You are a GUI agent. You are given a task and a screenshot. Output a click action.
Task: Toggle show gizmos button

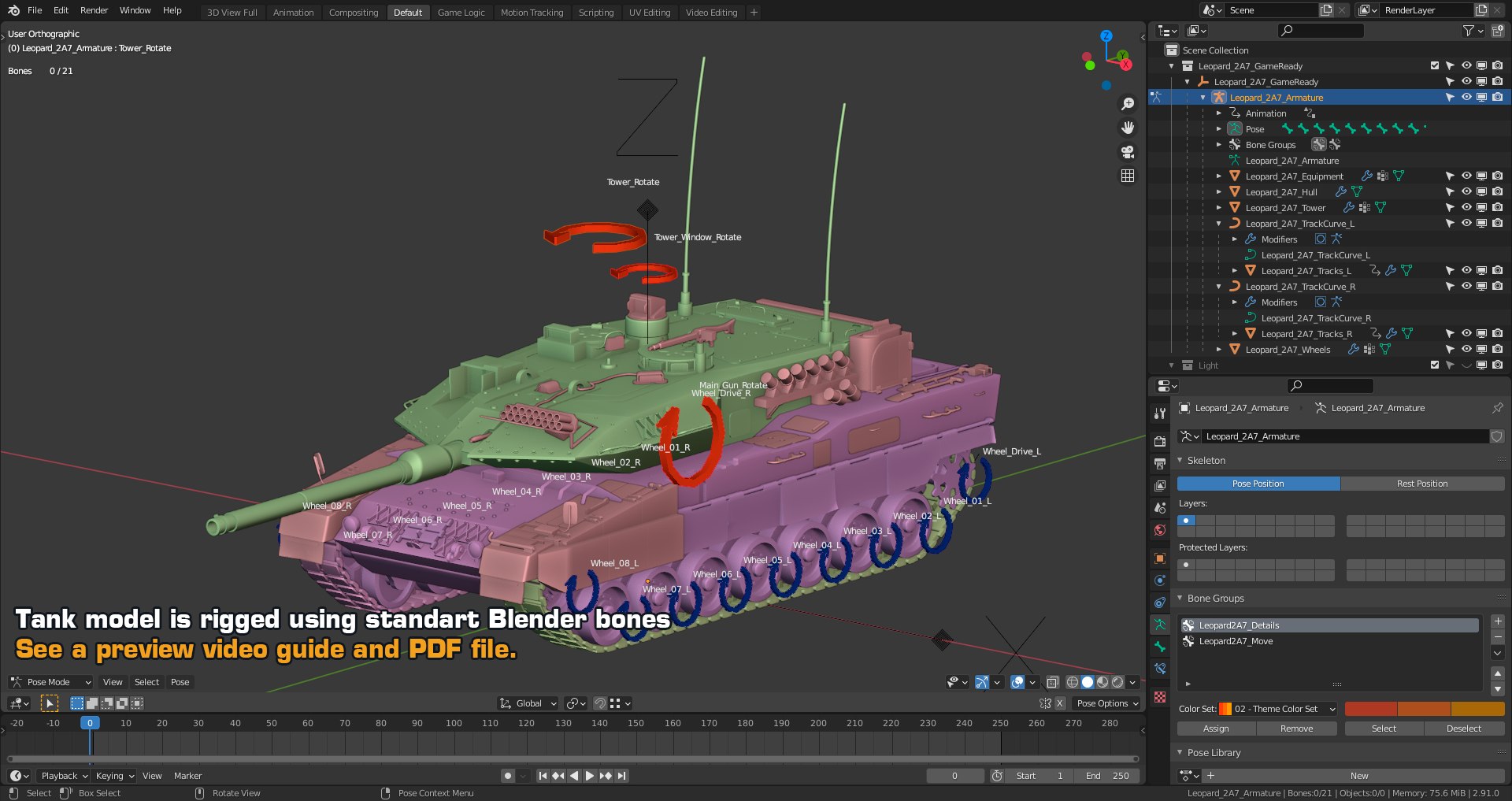coord(981,682)
